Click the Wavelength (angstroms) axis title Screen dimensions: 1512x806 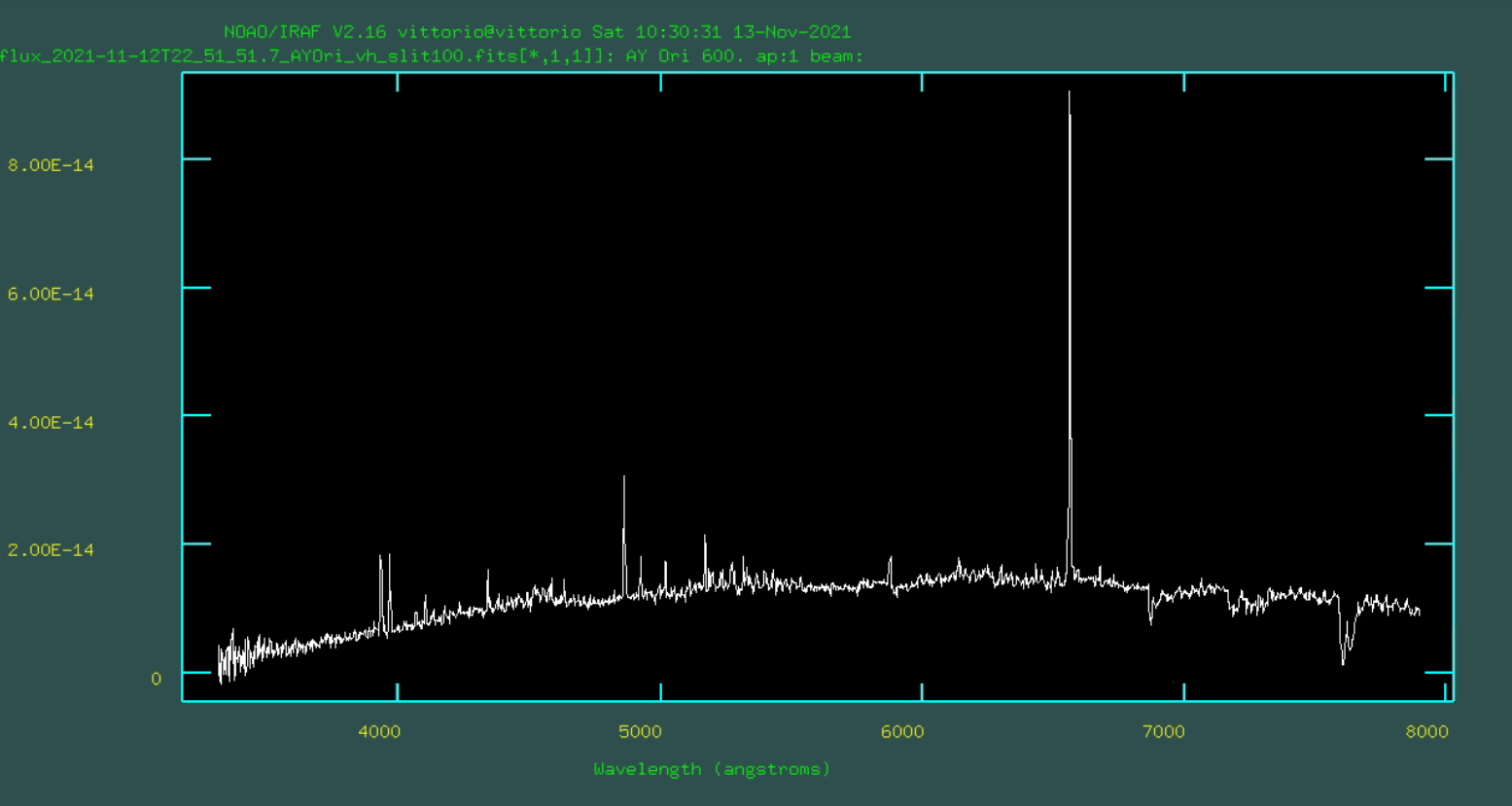coord(712,769)
